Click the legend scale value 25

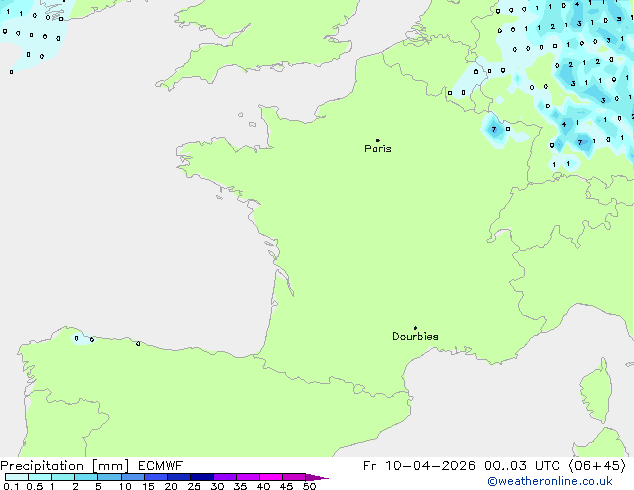[x=194, y=486]
